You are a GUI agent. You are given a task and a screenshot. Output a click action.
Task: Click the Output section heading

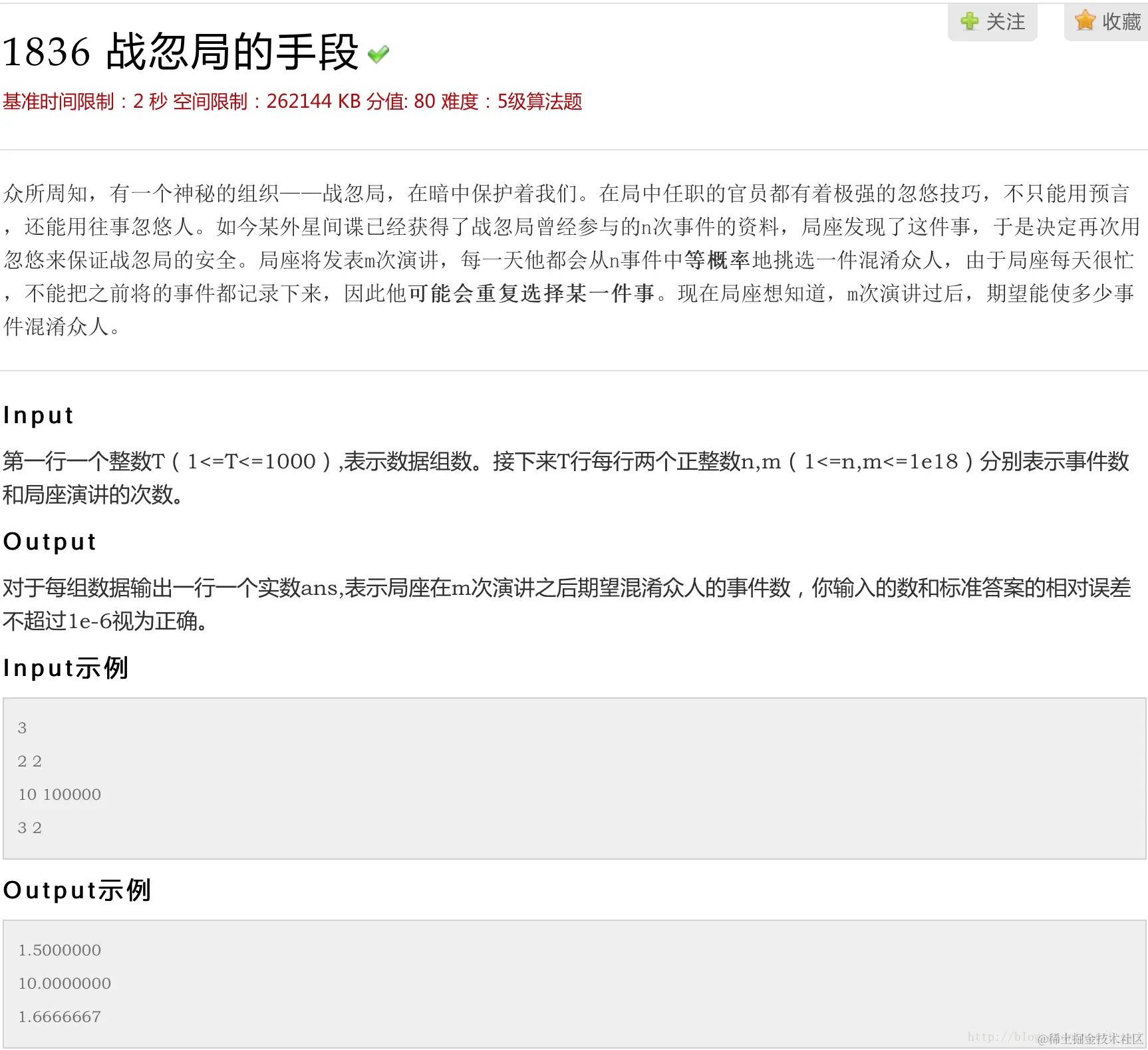50,542
